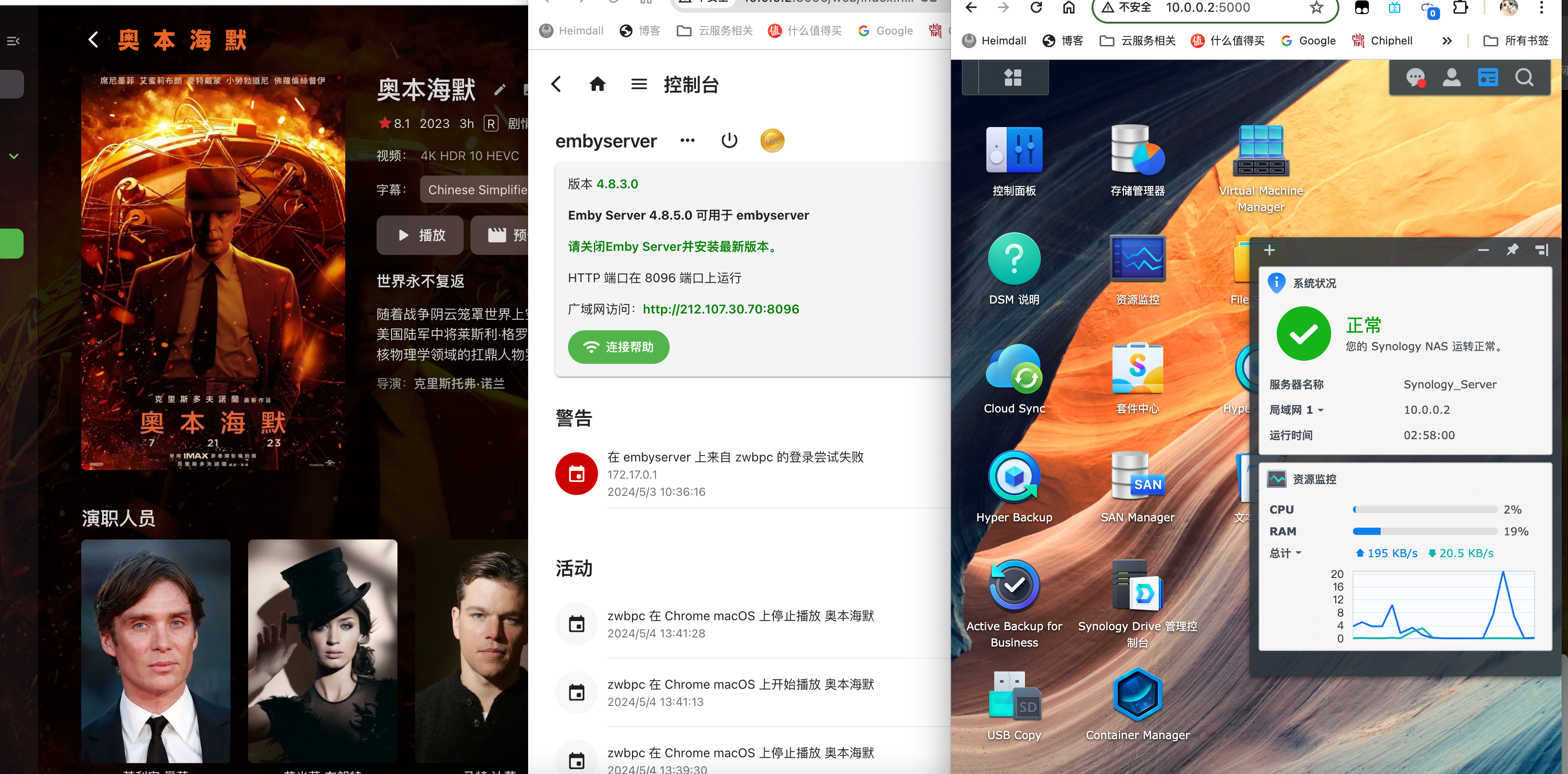Expand the green chevron in Emby sidebar
This screenshot has height=774, width=1568.
tap(14, 157)
